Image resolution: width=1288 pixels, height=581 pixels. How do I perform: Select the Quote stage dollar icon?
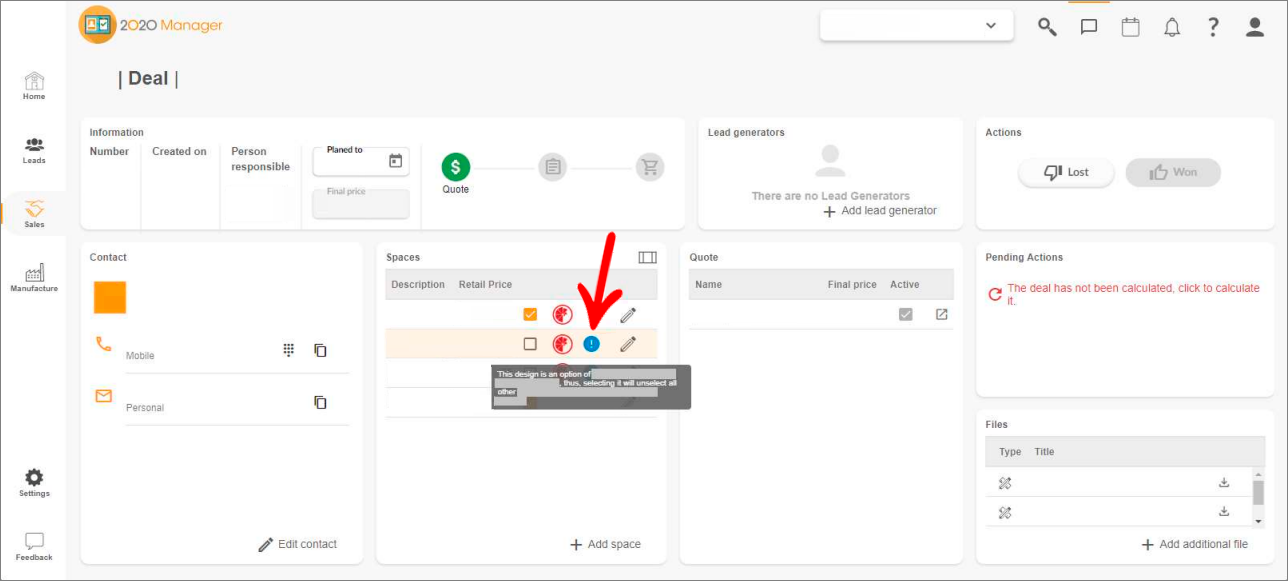point(455,167)
